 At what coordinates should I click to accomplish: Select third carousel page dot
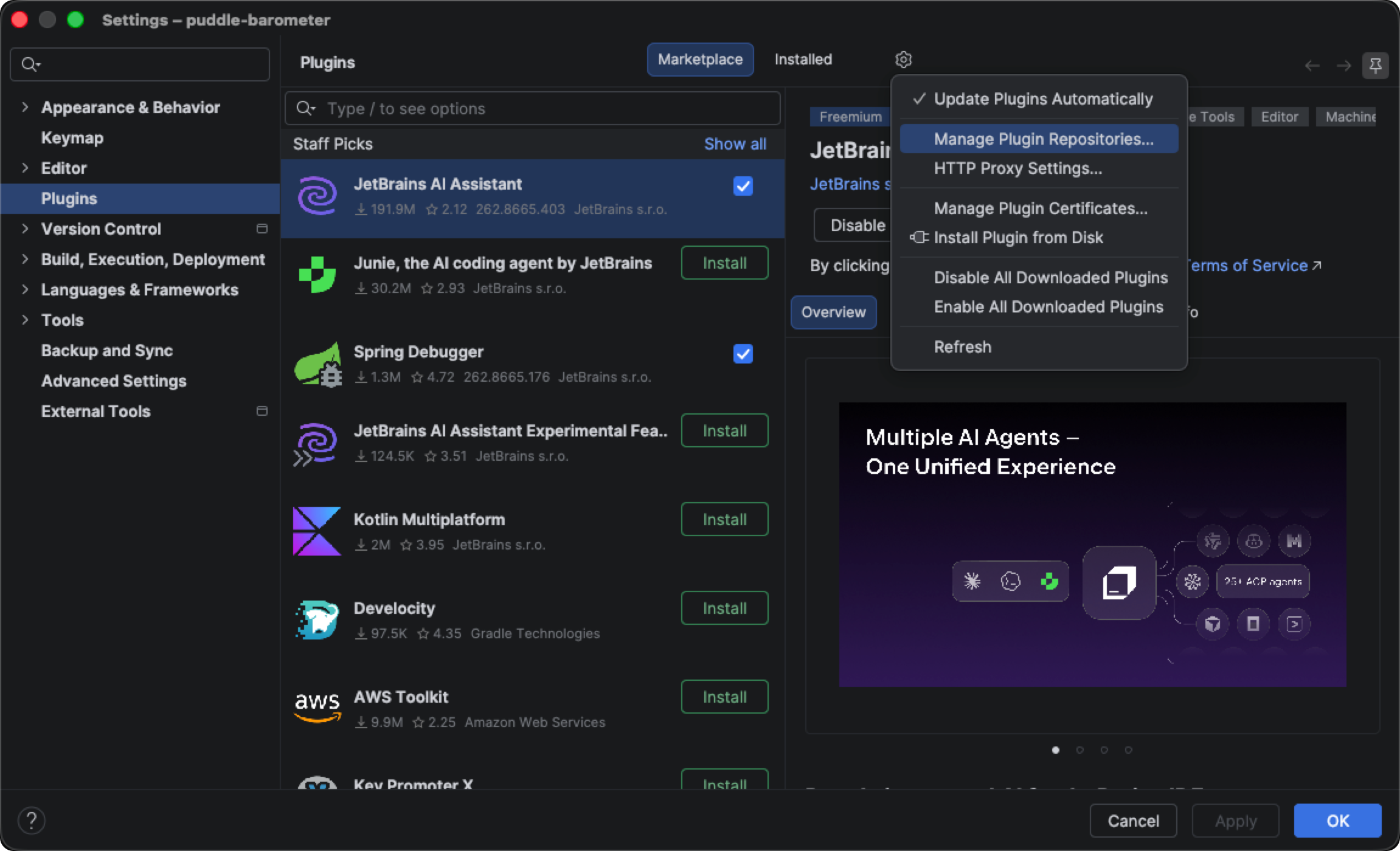point(1104,750)
